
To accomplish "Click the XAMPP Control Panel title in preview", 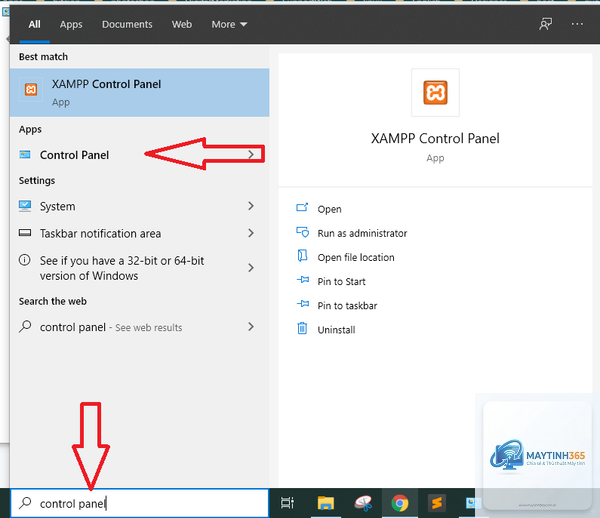I will click(435, 138).
